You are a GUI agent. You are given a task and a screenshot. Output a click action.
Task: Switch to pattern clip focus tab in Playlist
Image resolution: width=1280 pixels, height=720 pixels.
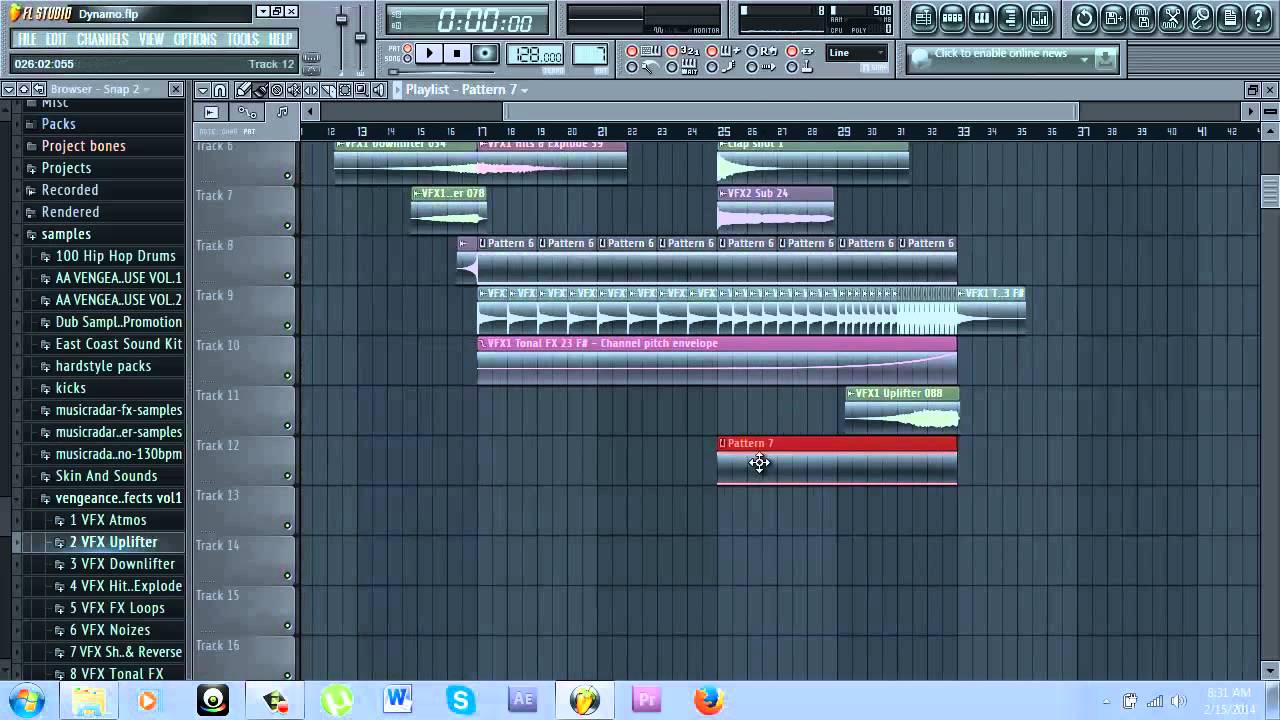283,112
